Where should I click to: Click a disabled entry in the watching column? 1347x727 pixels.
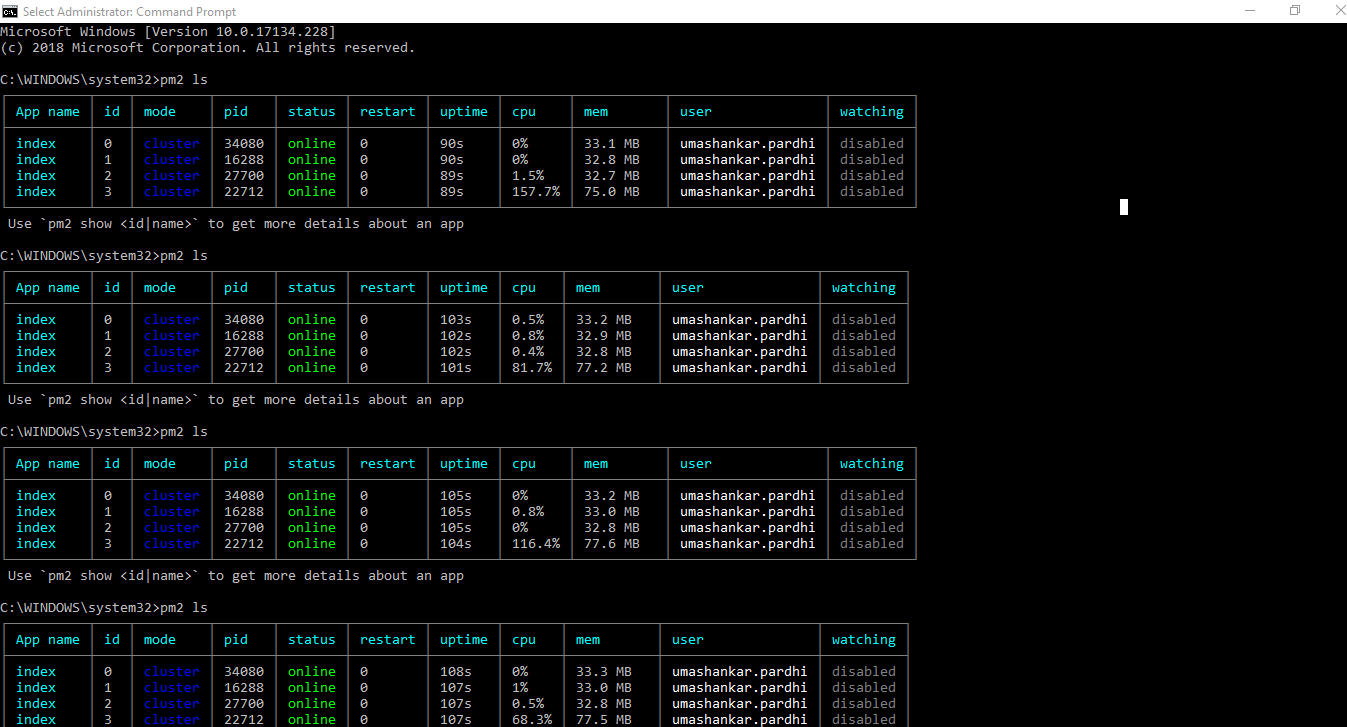coord(871,143)
